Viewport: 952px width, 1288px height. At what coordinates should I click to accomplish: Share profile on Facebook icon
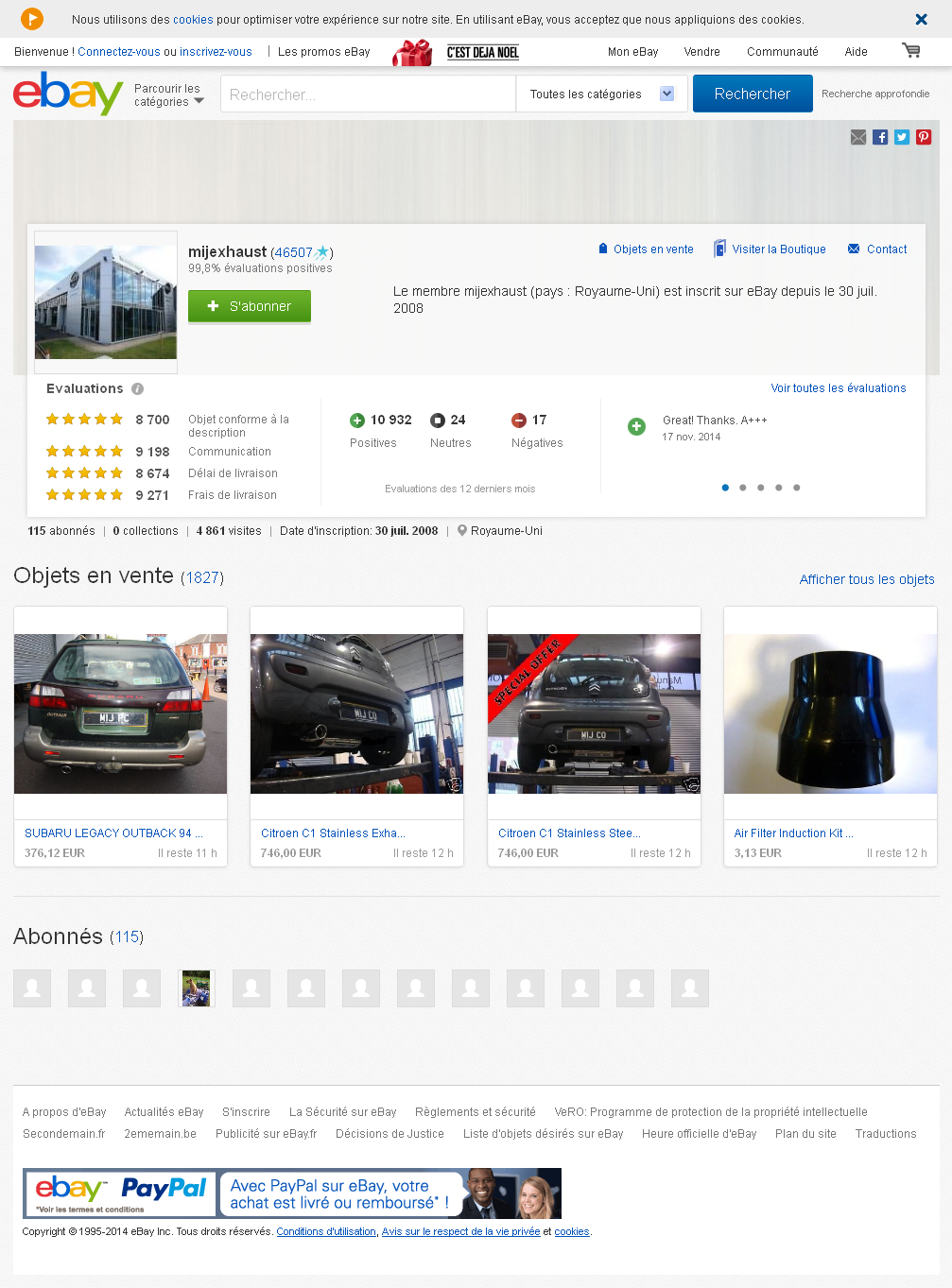880,138
